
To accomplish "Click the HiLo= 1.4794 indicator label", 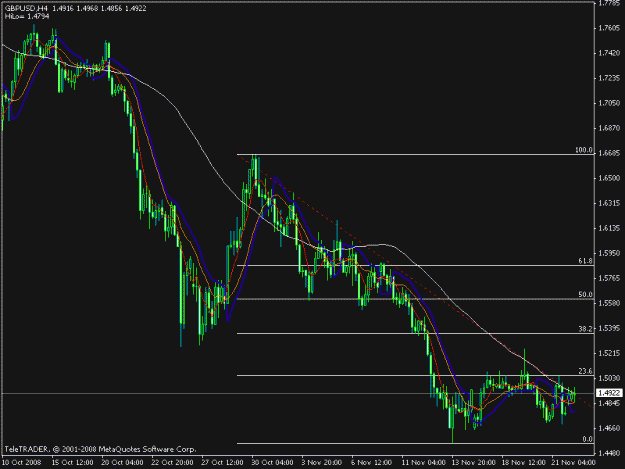I will pos(27,16).
